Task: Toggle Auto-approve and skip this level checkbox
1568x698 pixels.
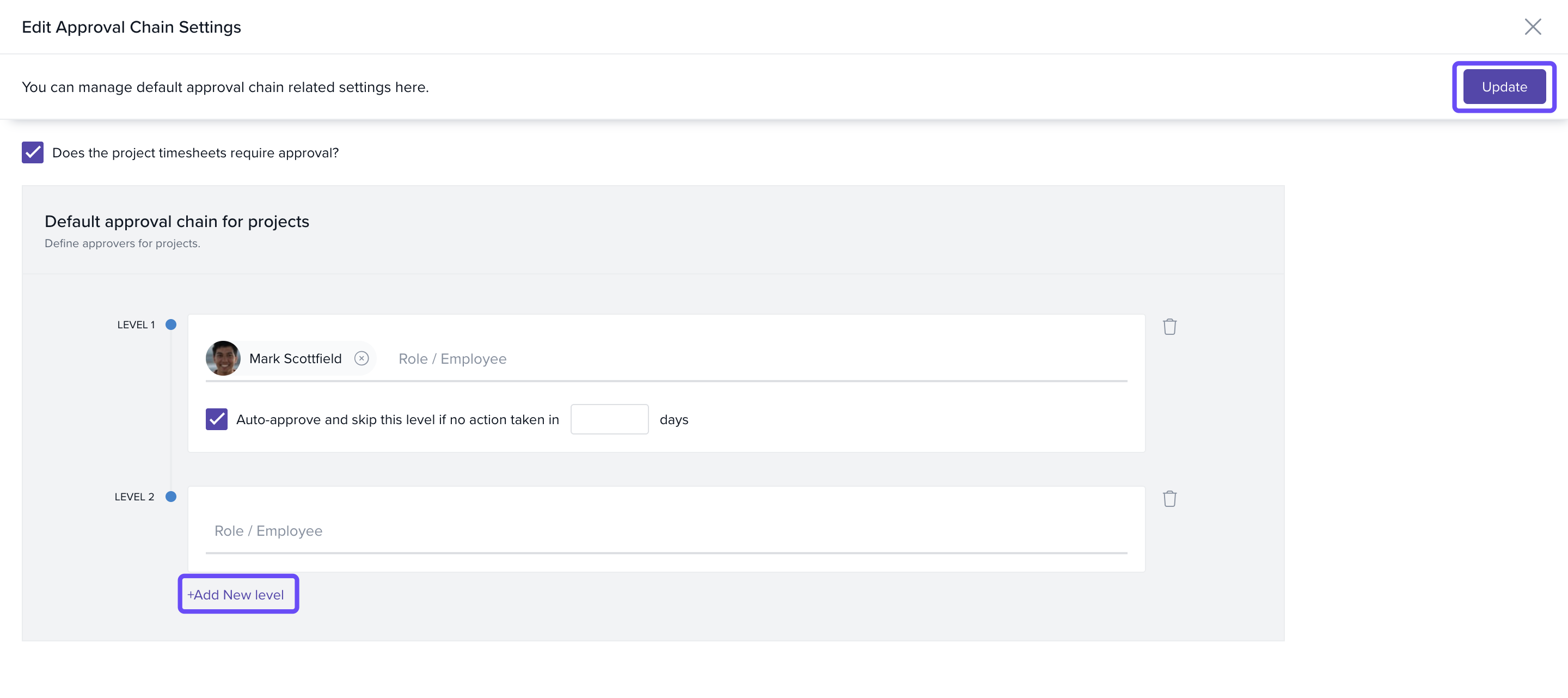Action: (216, 419)
